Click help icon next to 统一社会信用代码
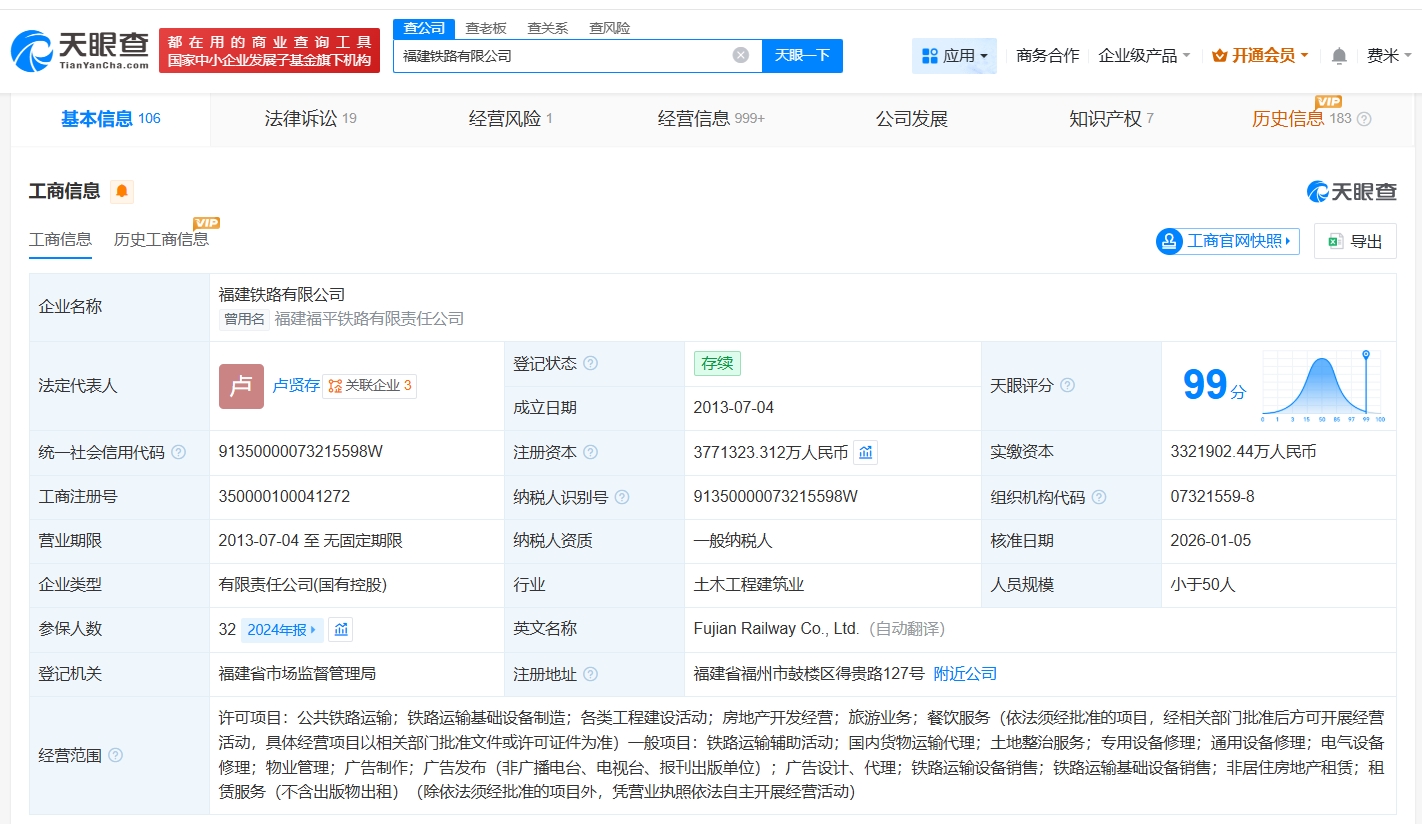 click(178, 453)
